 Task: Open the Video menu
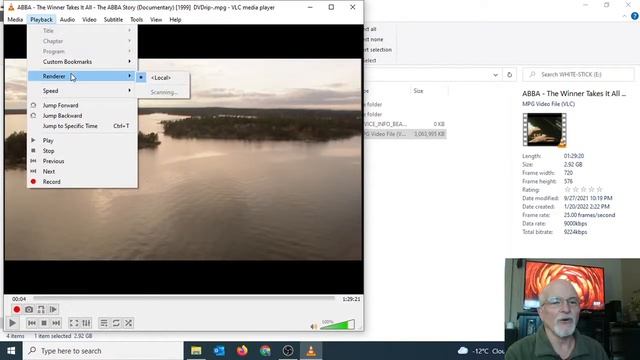click(89, 20)
